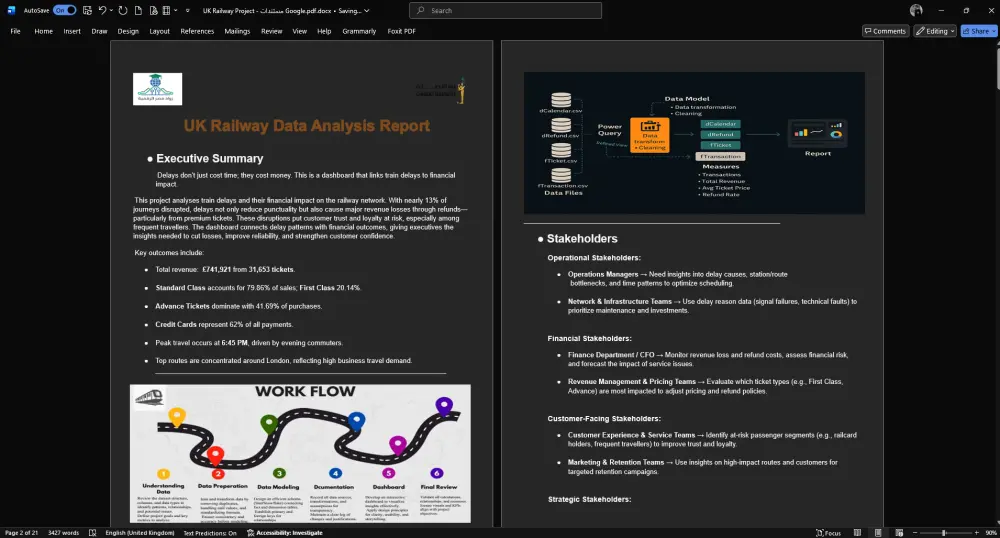
Task: Select Print Layout view icon
Action: coord(878,533)
